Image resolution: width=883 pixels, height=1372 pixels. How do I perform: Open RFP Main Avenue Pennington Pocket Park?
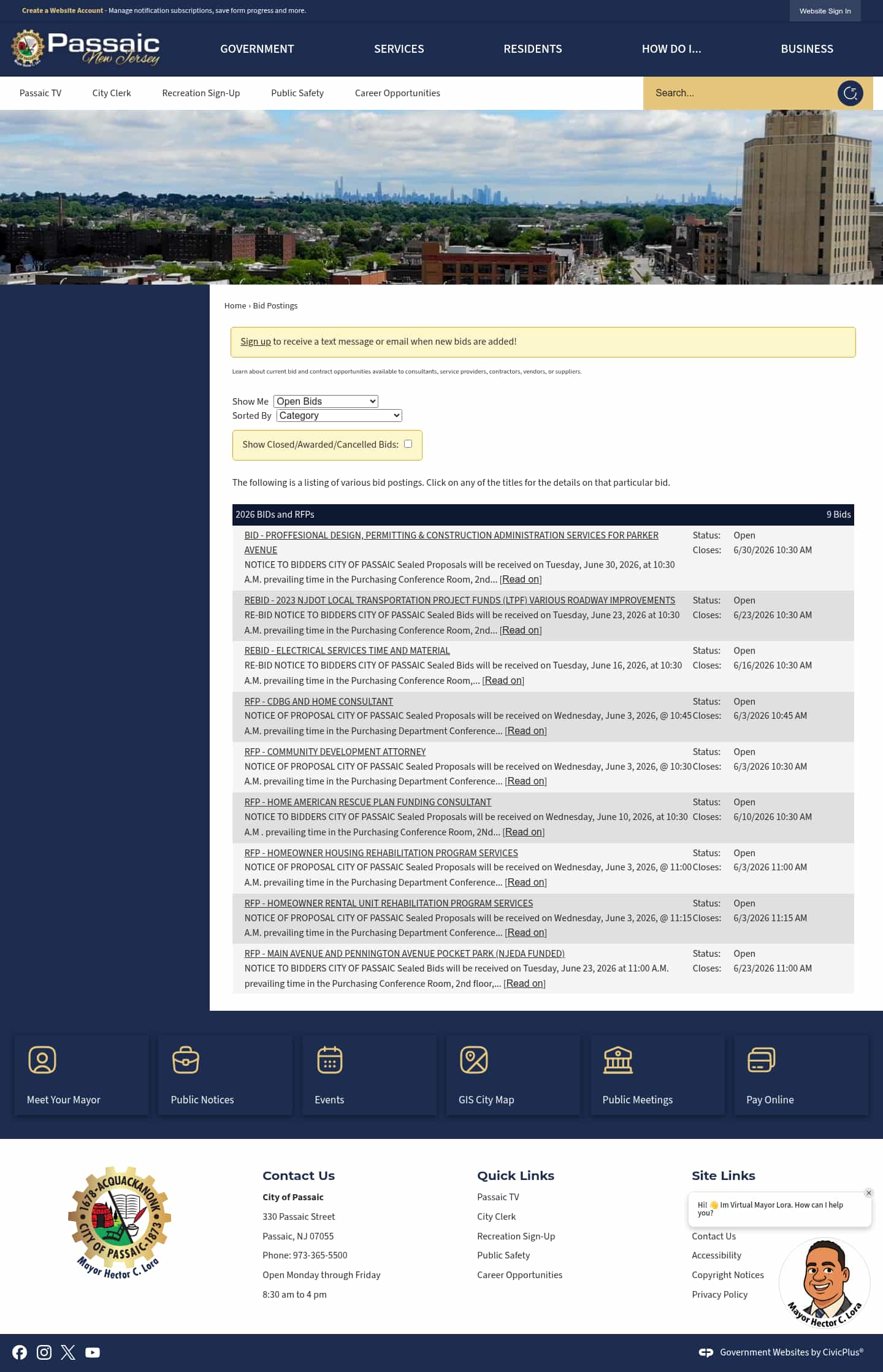pyautogui.click(x=405, y=954)
